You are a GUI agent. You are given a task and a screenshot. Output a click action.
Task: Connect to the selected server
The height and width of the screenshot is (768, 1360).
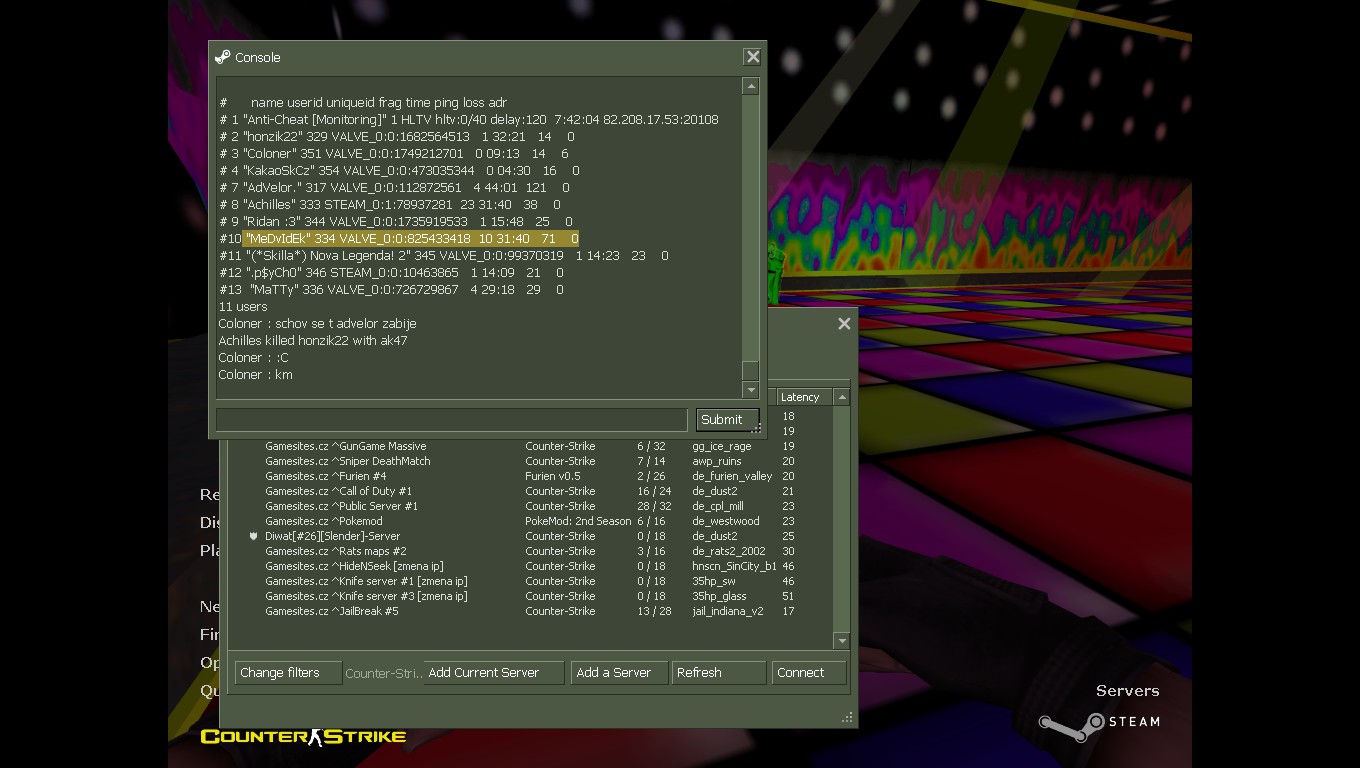809,673
